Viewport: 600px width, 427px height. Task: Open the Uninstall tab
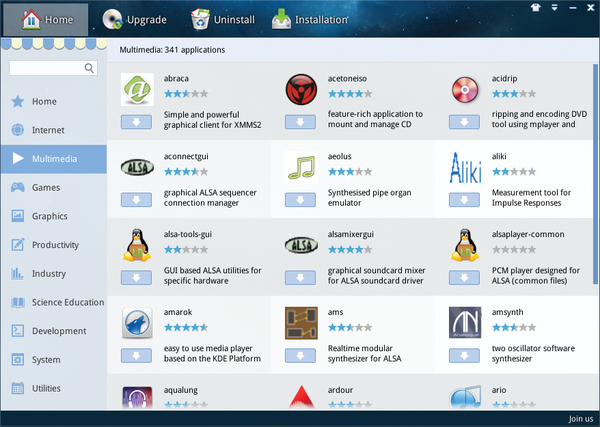pos(222,20)
